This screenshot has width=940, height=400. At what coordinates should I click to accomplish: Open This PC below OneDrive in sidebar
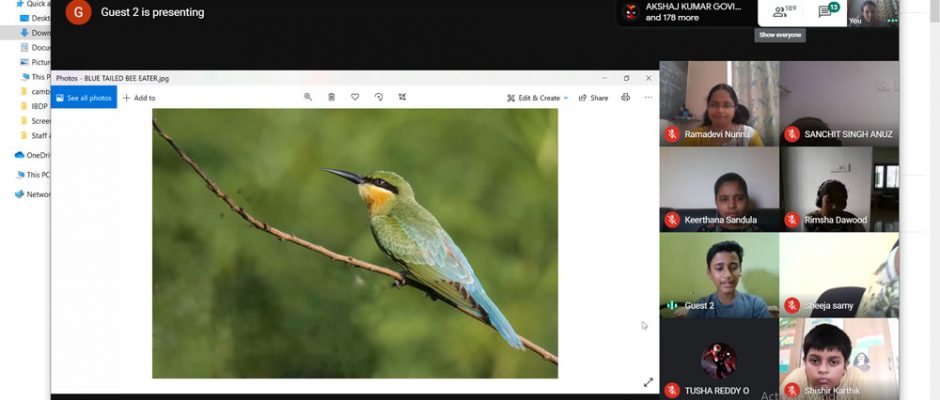point(33,175)
